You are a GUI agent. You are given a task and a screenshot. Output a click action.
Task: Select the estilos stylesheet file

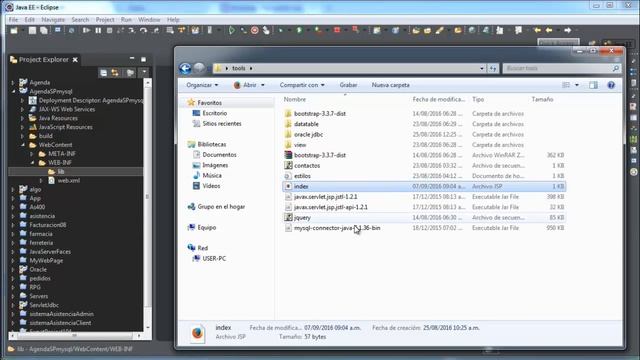(x=302, y=176)
